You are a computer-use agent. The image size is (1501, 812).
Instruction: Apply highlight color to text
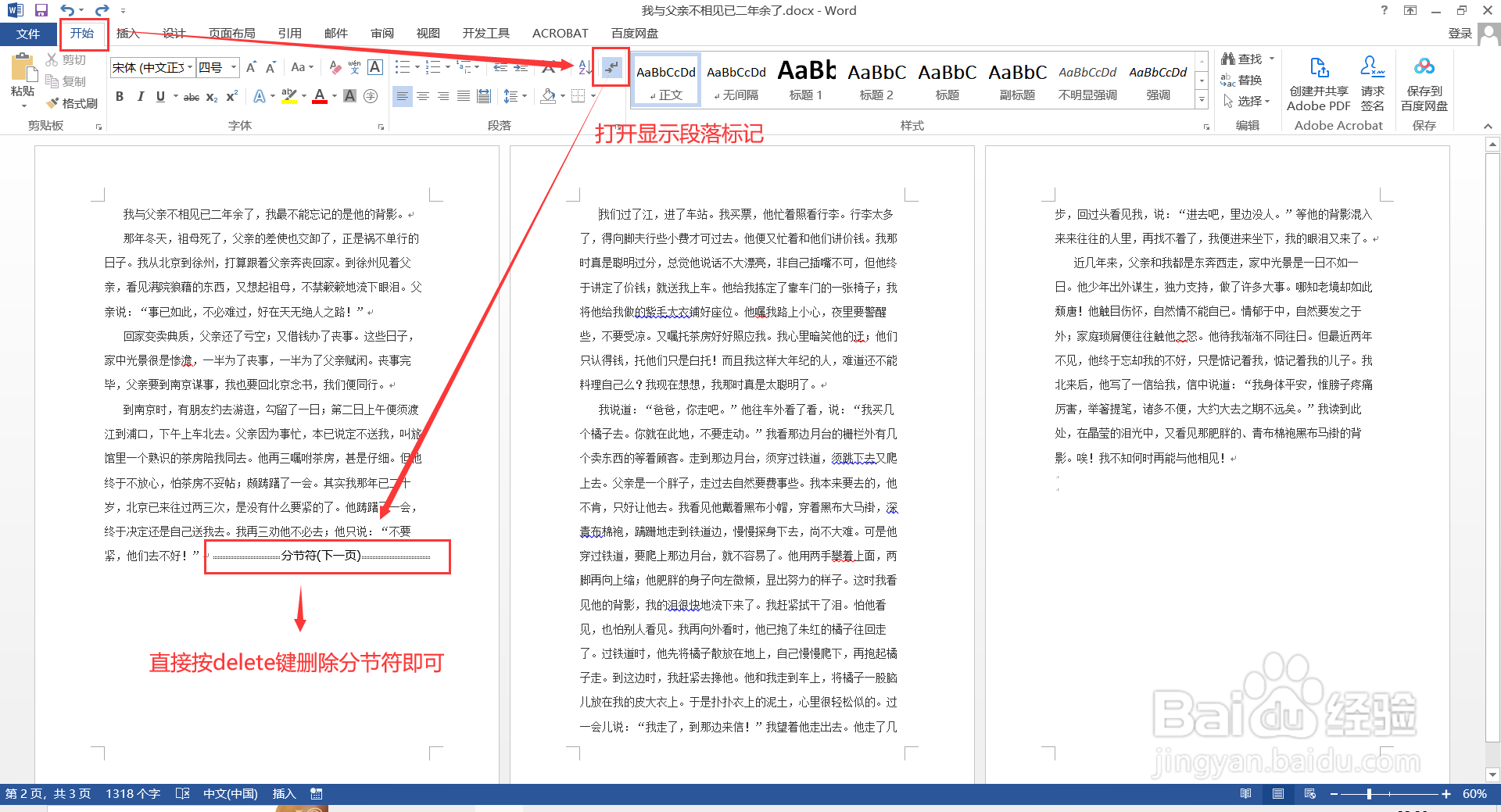point(288,96)
